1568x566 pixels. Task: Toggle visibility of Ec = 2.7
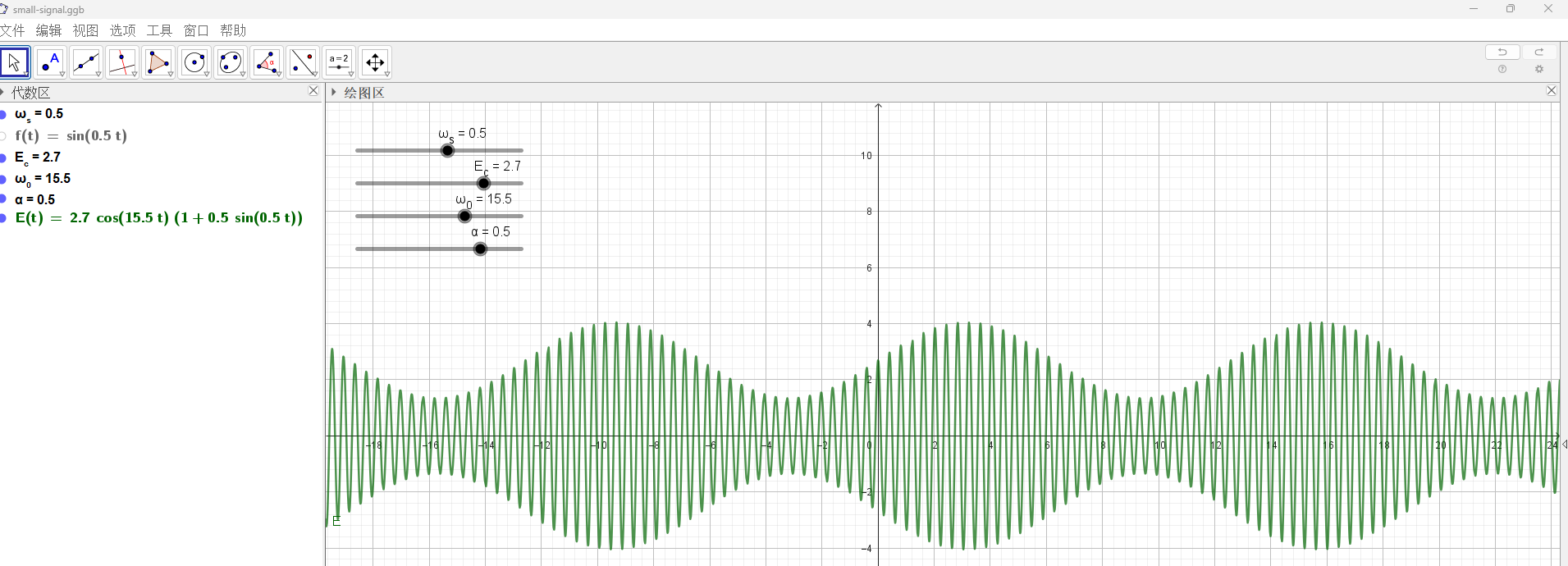pos(3,157)
